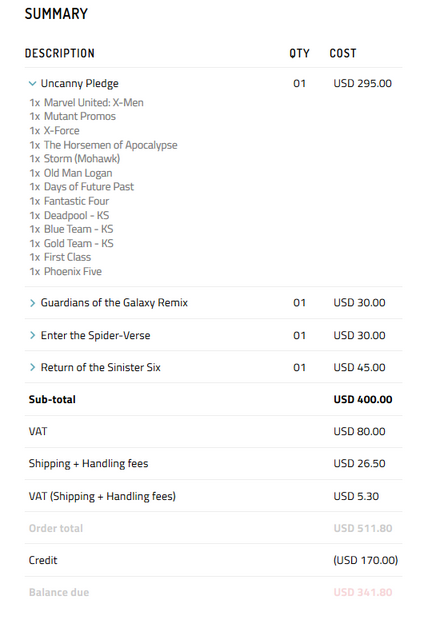
Task: Select the Return of the Sinister Six label
Action: [100, 367]
